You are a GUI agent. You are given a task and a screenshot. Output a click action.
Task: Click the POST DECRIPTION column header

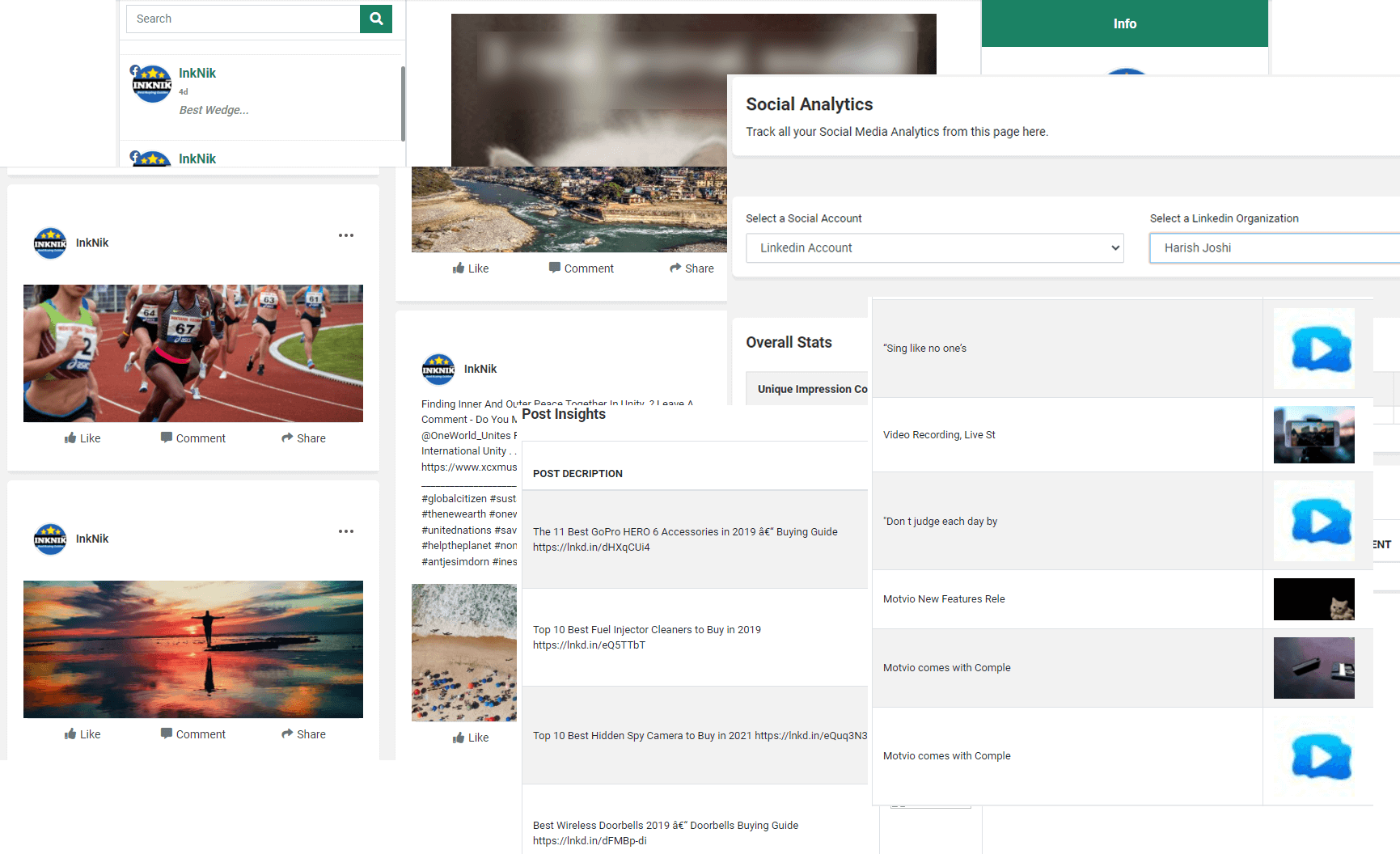pyautogui.click(x=577, y=474)
